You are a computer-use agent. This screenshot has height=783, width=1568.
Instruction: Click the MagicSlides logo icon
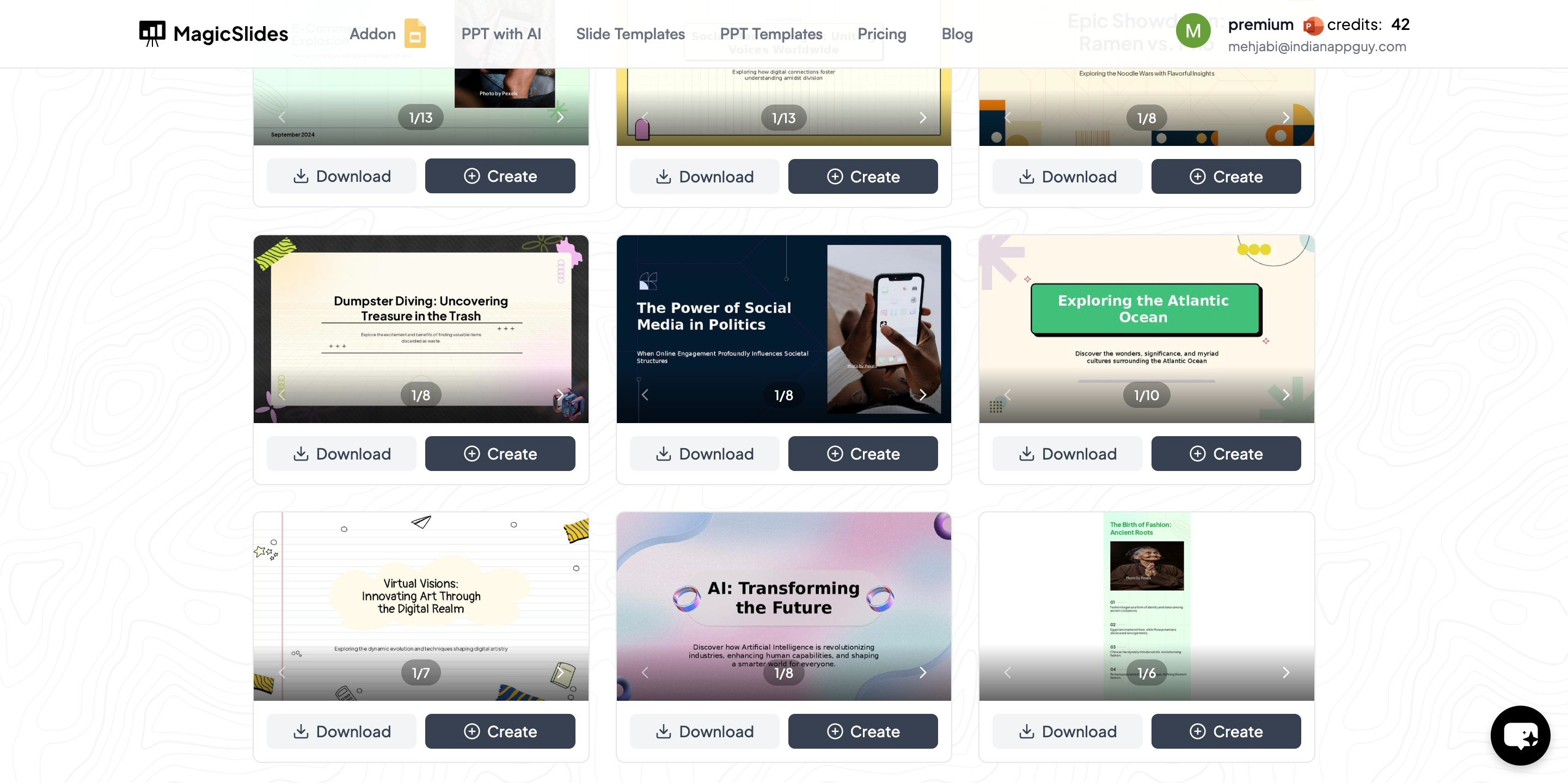[152, 34]
